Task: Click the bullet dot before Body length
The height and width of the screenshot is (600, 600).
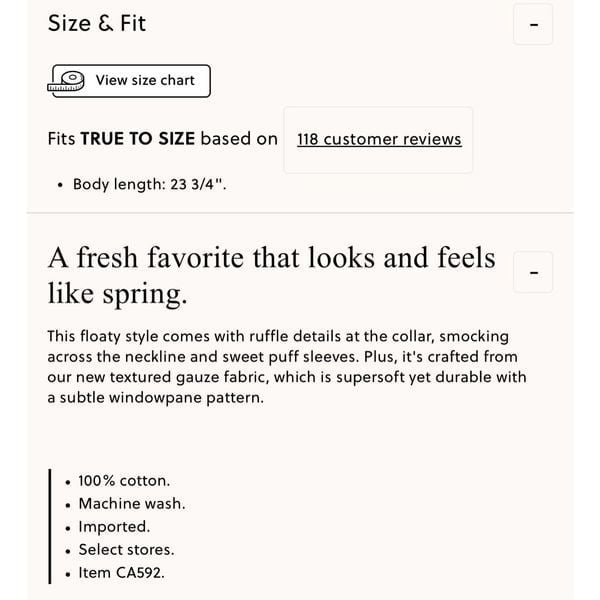Action: point(60,186)
